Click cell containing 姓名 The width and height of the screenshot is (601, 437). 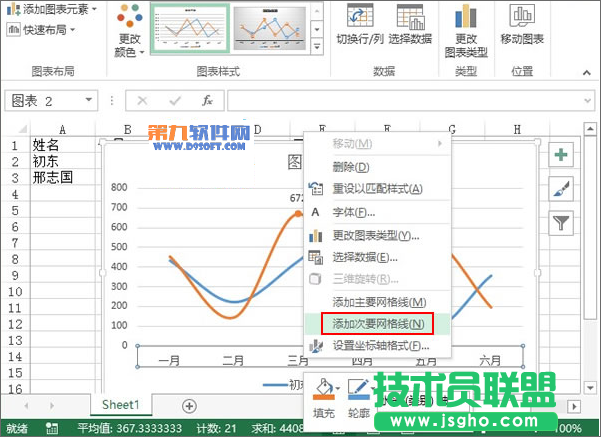click(x=62, y=145)
